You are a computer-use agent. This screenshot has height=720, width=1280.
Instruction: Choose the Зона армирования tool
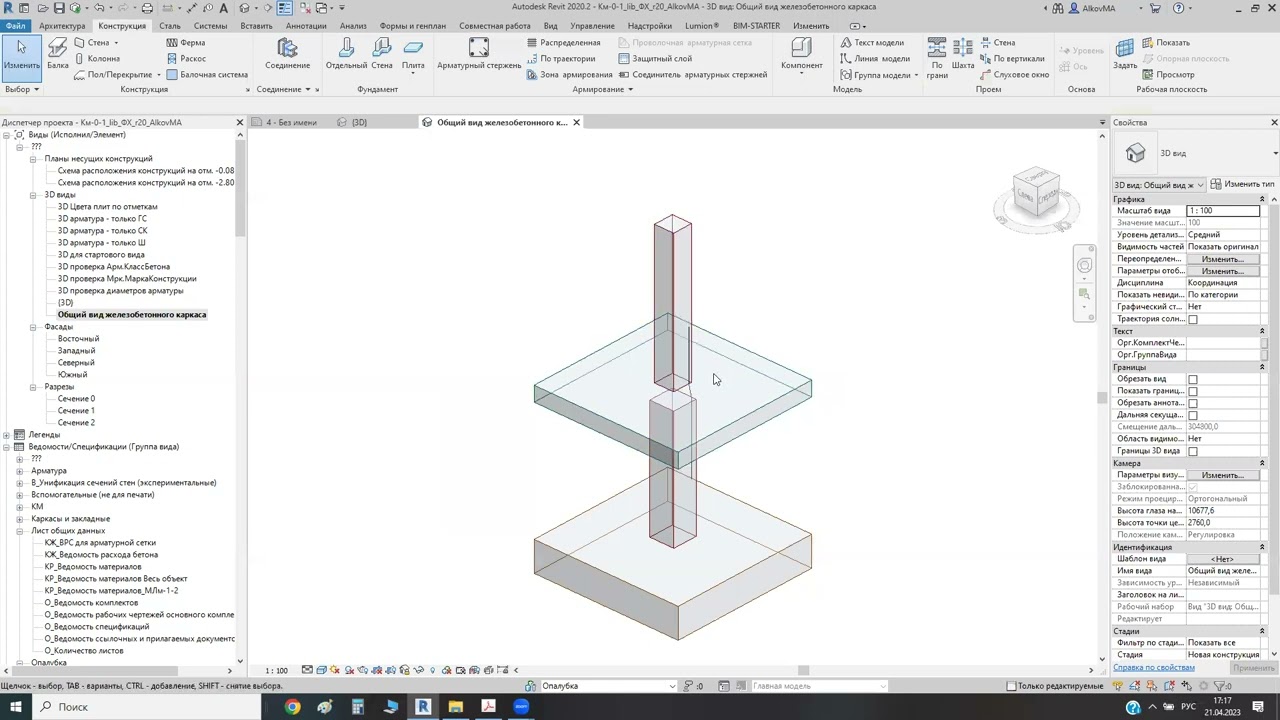tap(570, 74)
